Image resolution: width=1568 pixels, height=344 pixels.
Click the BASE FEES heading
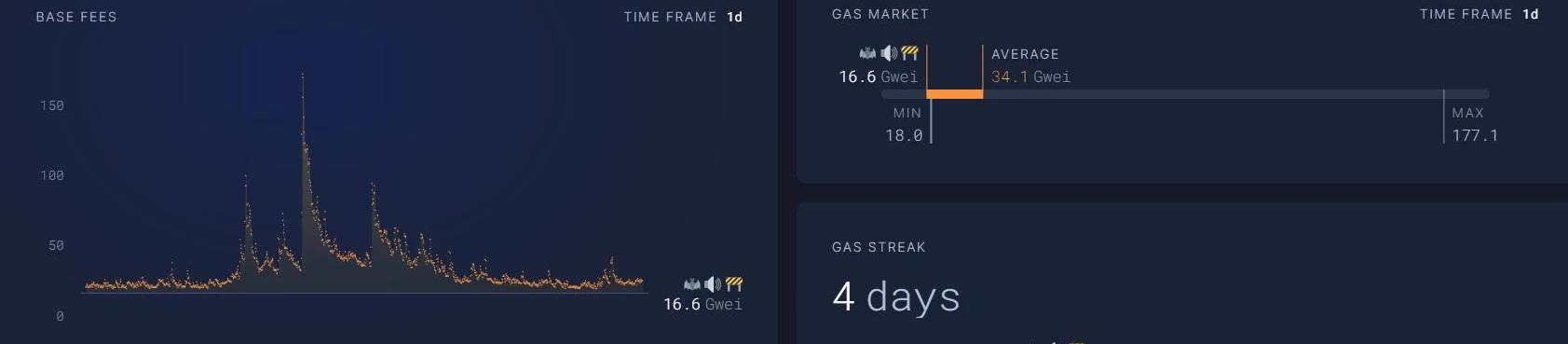point(76,17)
